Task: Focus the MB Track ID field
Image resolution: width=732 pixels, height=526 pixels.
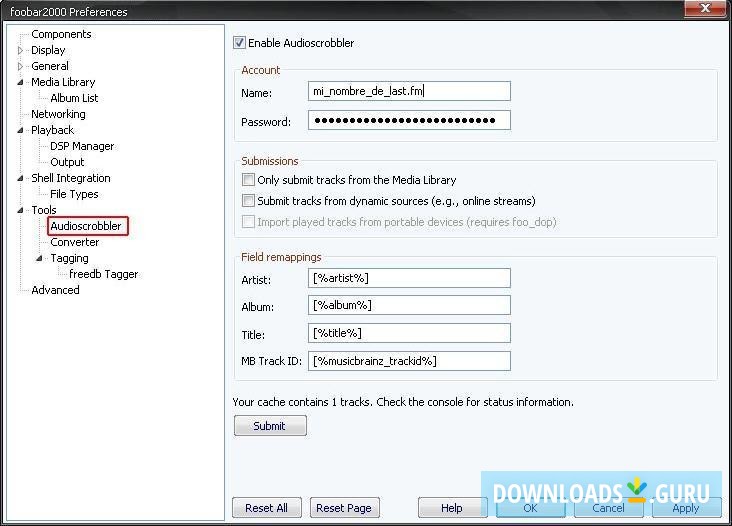Action: click(409, 361)
